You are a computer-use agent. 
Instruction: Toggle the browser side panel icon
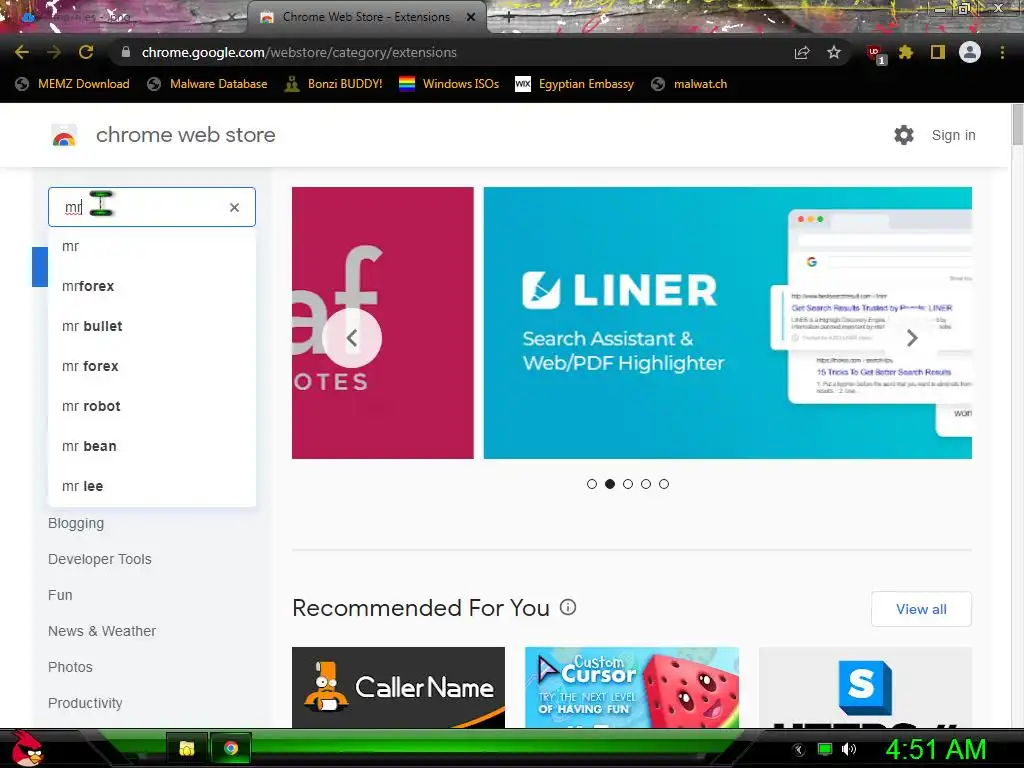click(938, 52)
